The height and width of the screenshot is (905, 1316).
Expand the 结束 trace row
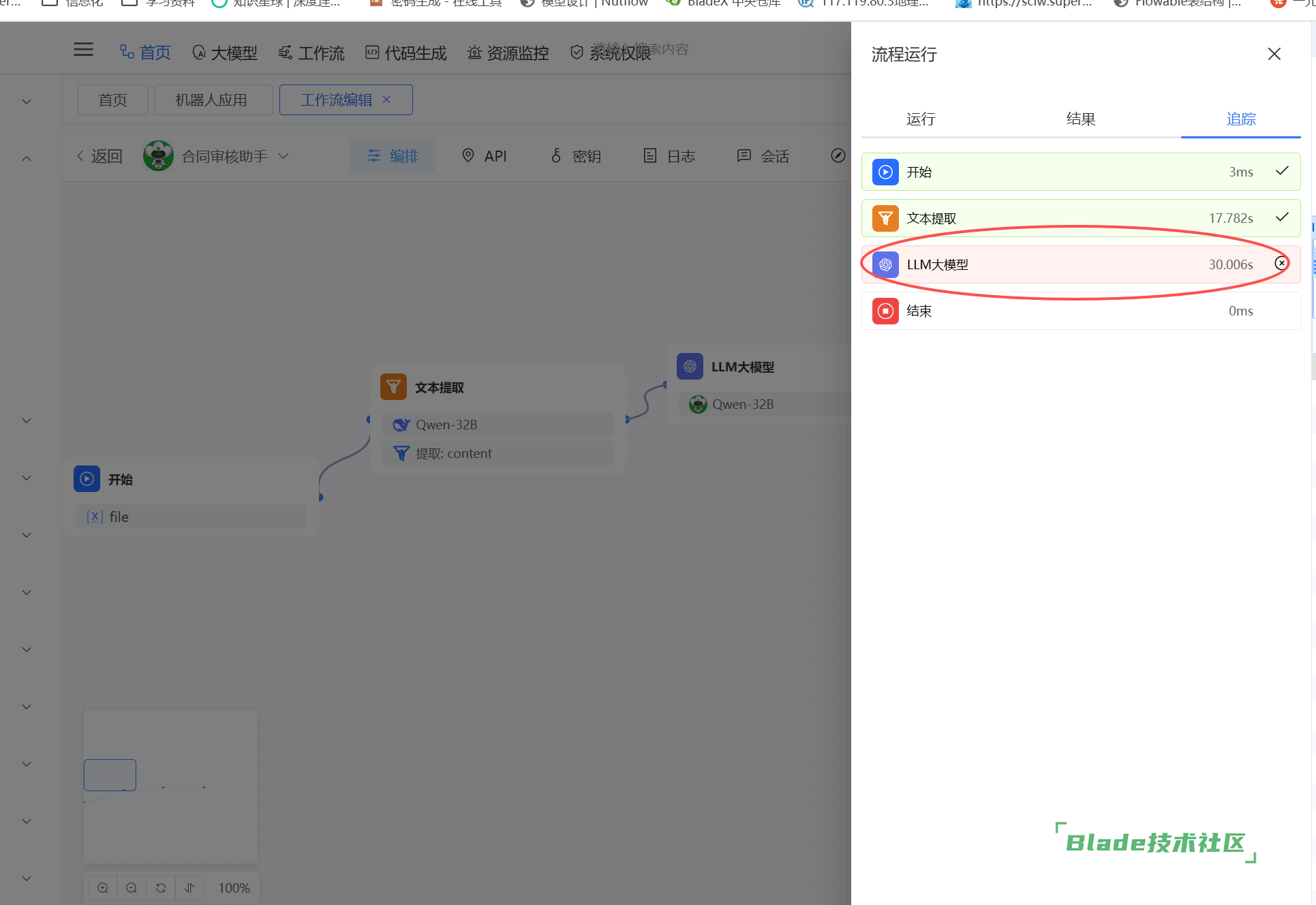click(1081, 311)
